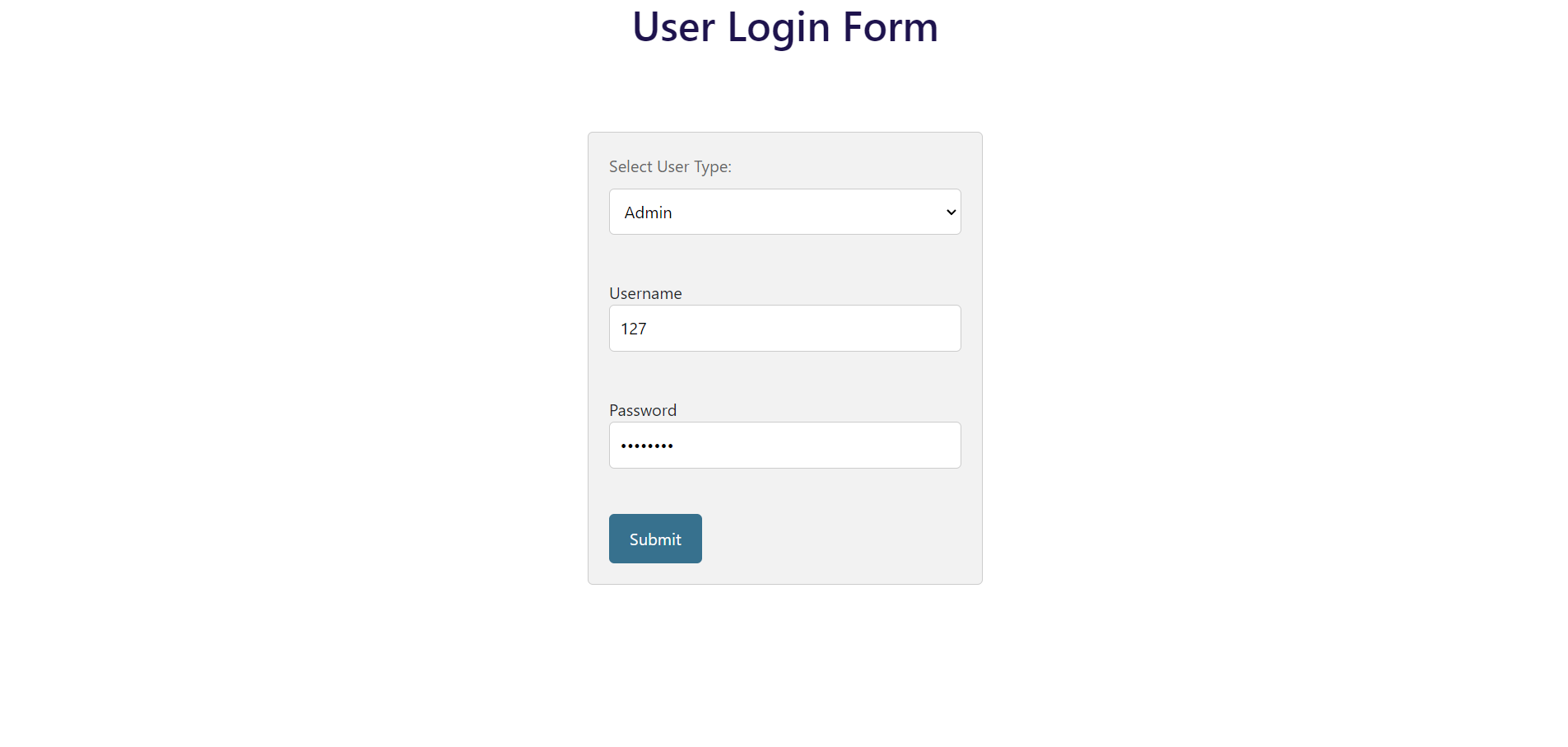Click the word "User" in the page title
This screenshot has width=1568, height=747.
click(x=673, y=27)
